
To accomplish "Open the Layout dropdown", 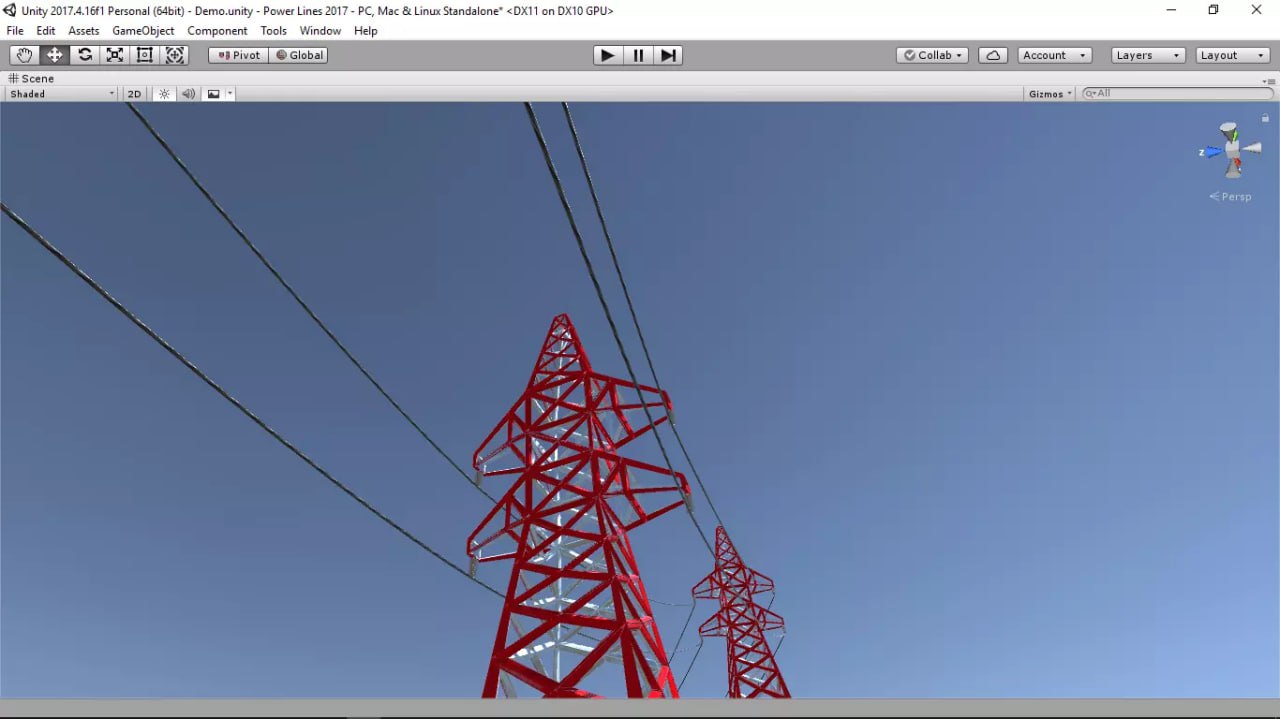I will tap(1231, 55).
